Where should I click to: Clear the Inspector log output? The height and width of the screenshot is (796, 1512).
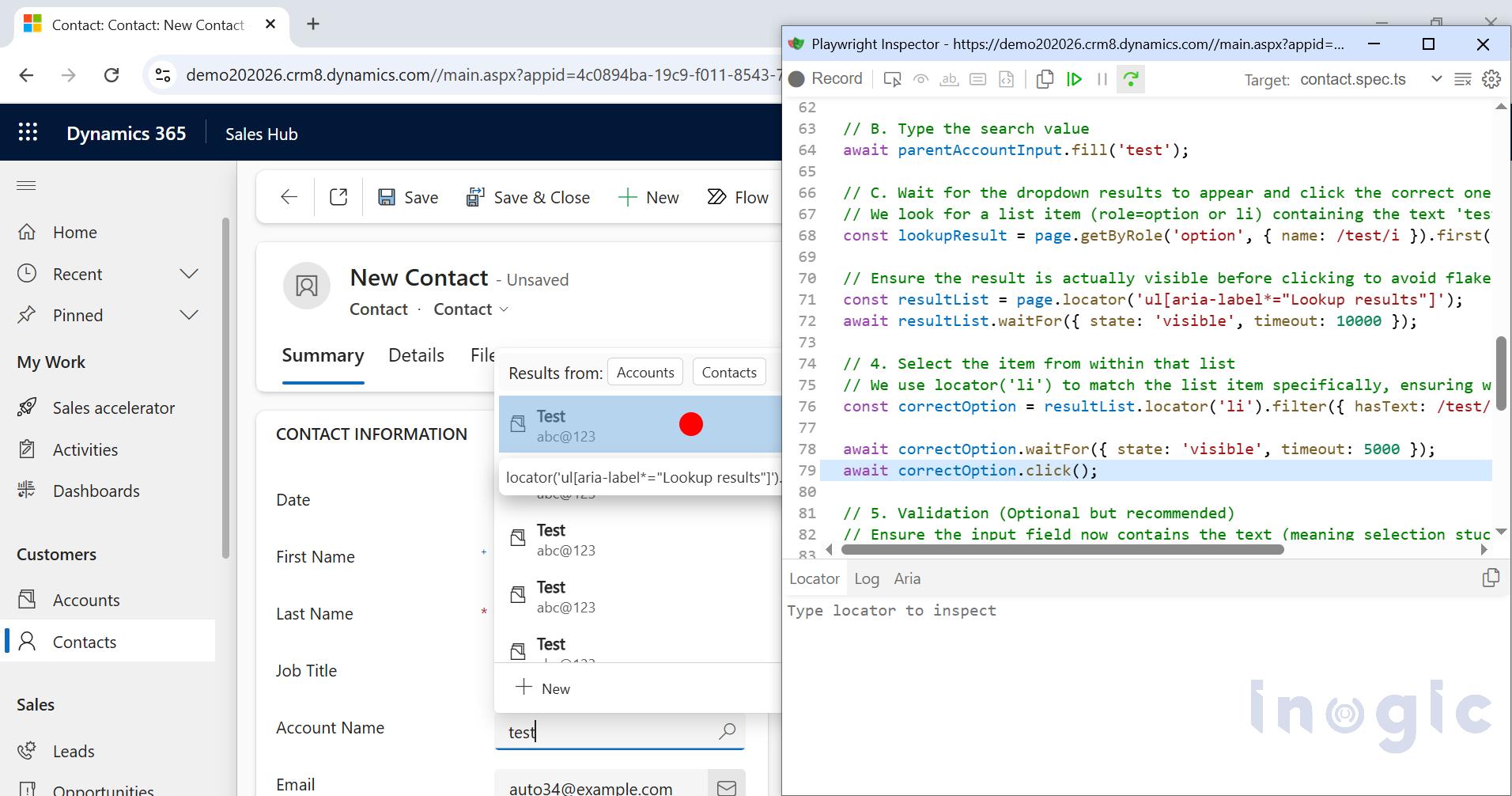click(1460, 78)
